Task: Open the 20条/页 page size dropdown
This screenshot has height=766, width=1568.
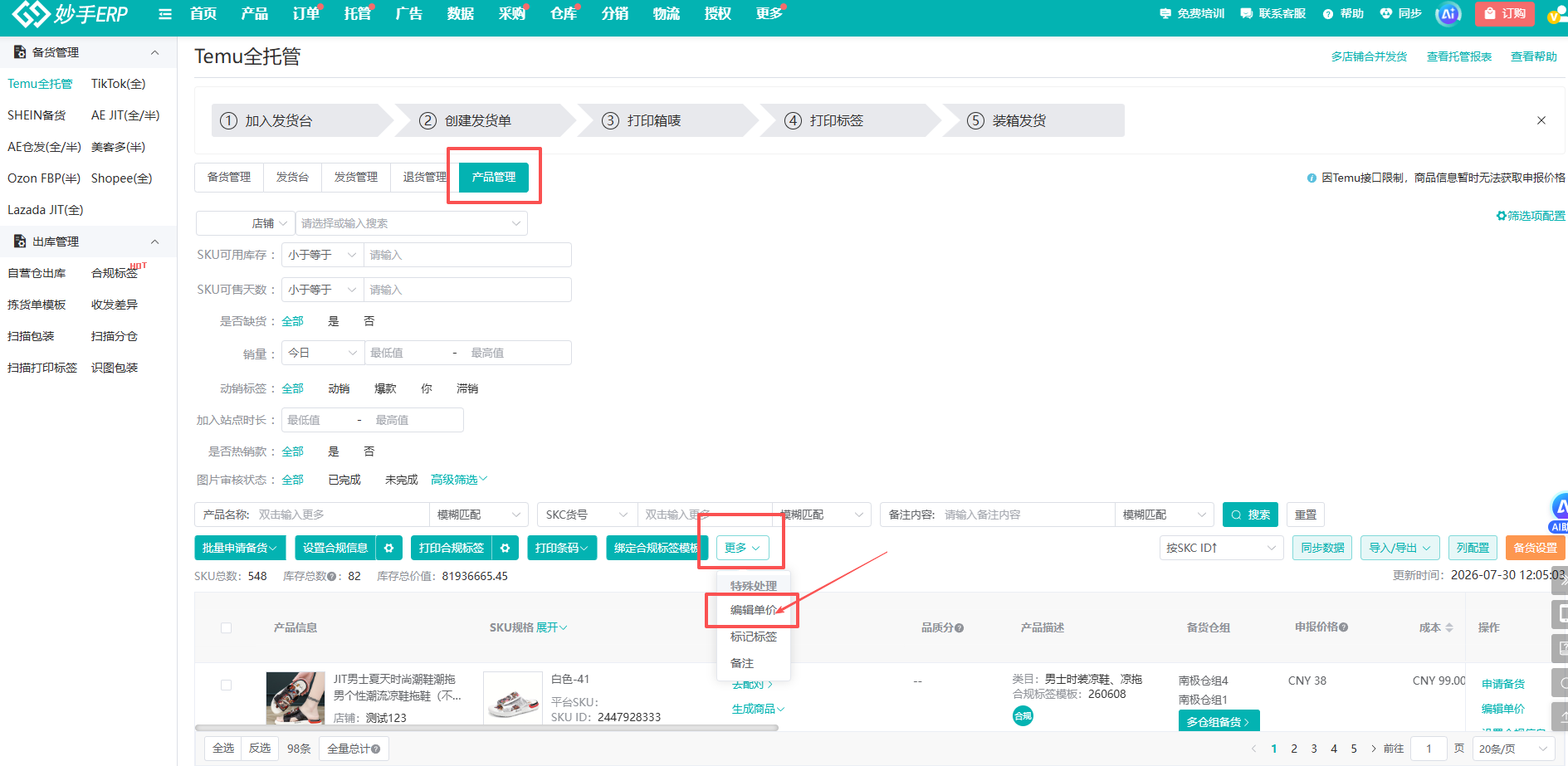Action: click(x=1514, y=749)
